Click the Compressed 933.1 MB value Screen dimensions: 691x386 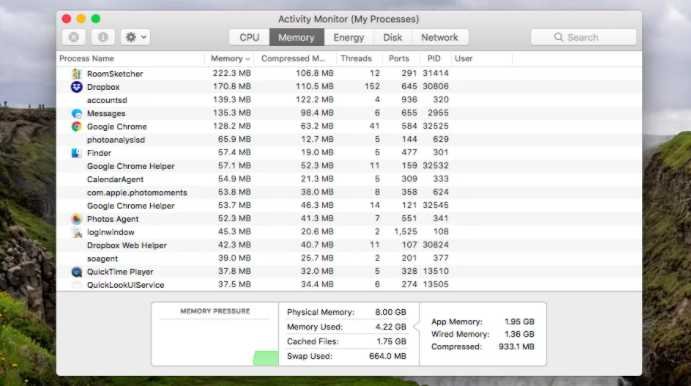[516, 347]
